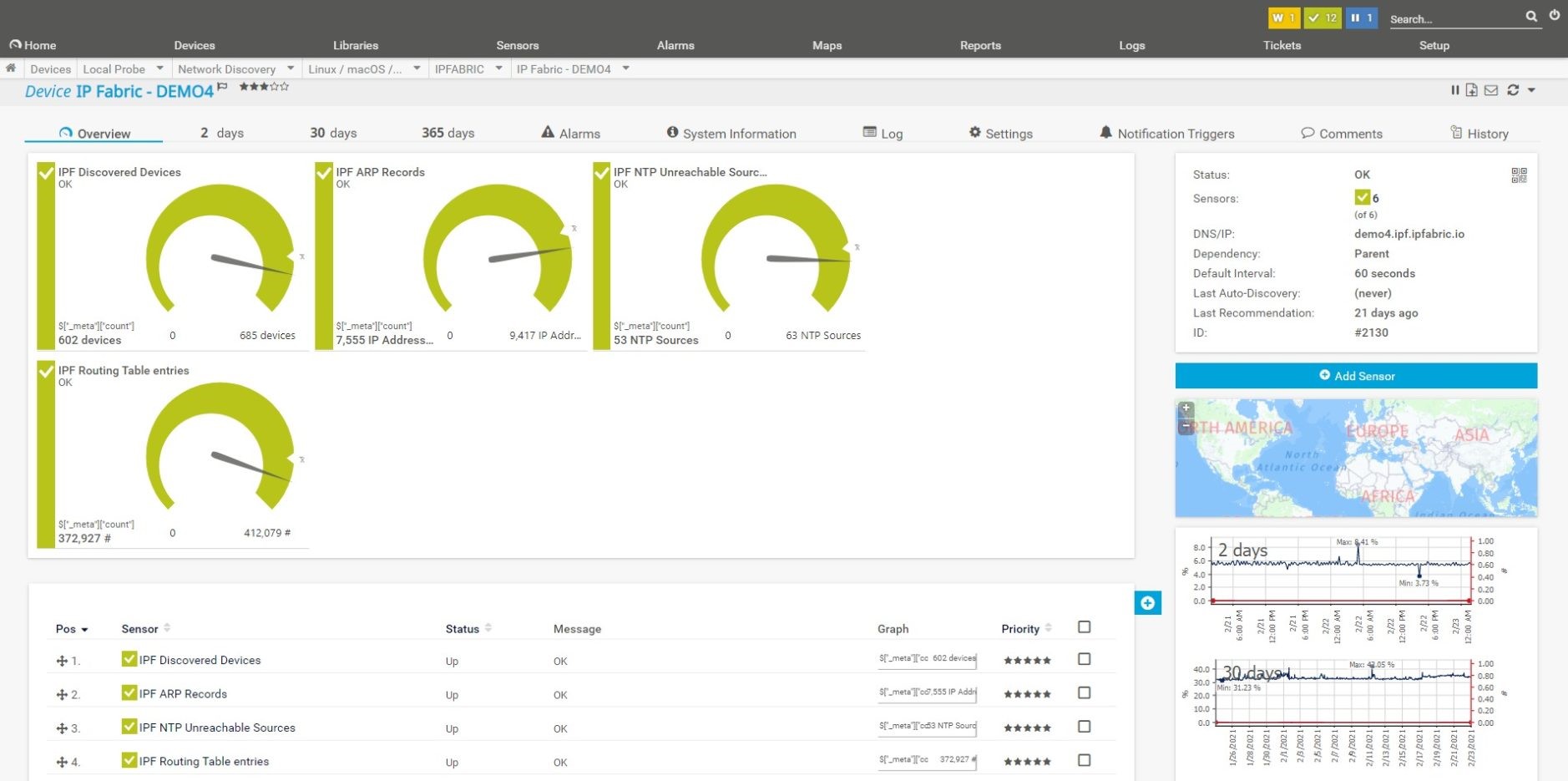This screenshot has height=781, width=1568.
Task: Toggle the select-all checkbox in table header
Action: pyautogui.click(x=1084, y=627)
